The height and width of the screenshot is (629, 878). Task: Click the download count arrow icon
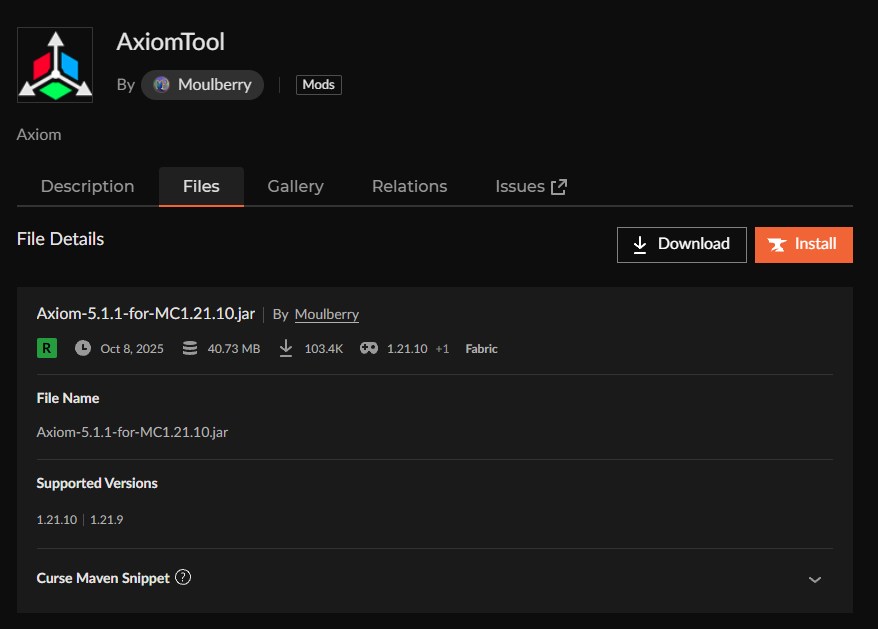286,349
